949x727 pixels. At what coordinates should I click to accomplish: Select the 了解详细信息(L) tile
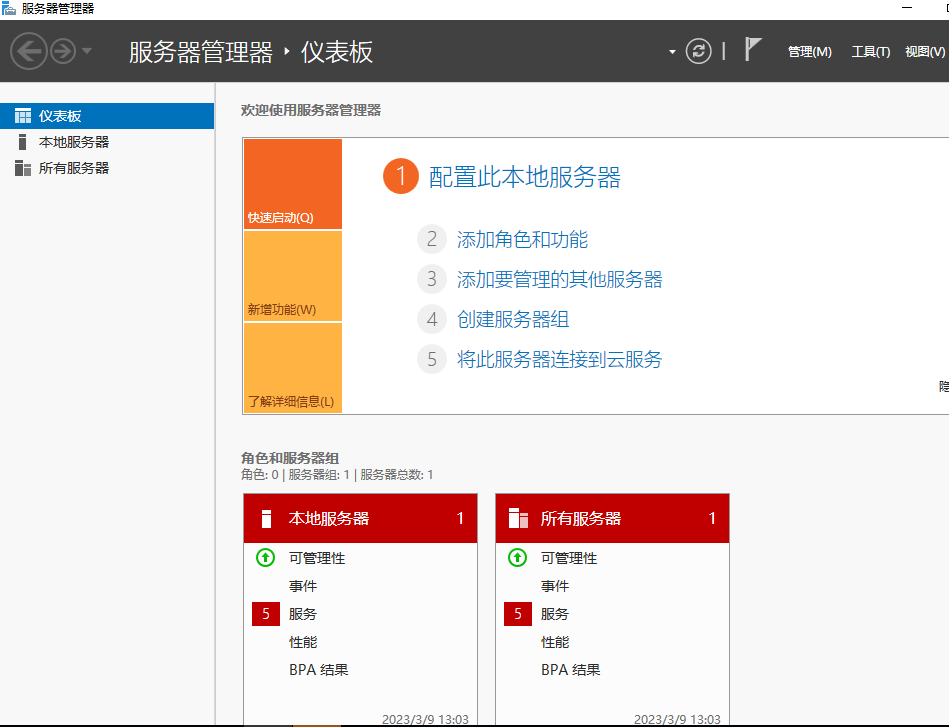click(x=293, y=368)
